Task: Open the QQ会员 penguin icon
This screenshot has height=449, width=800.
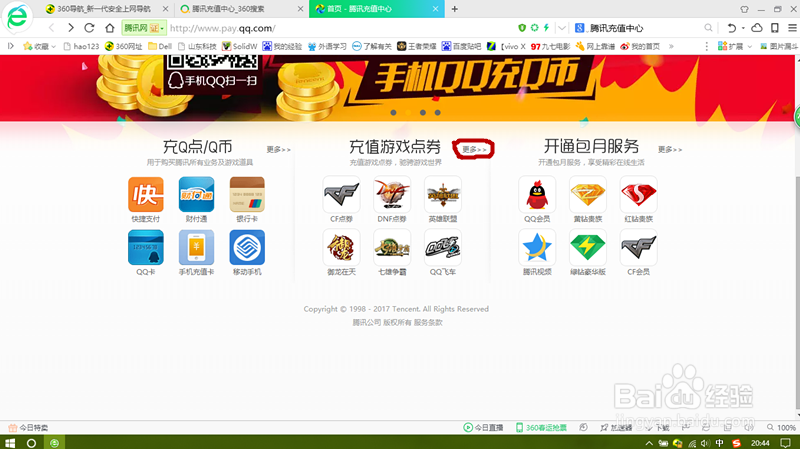Action: [537, 194]
